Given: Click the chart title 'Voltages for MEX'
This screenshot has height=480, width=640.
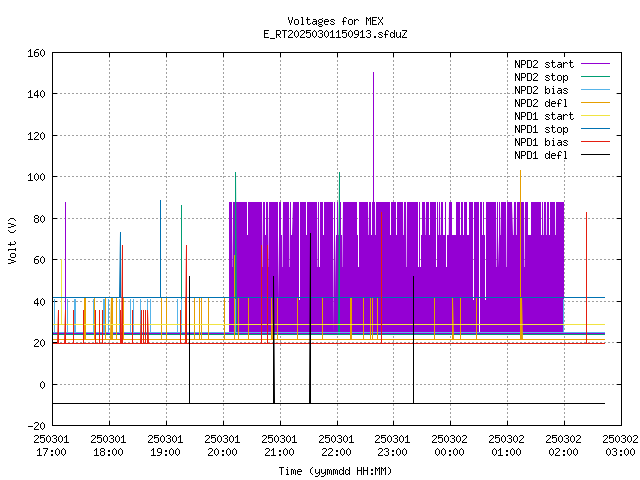Looking at the screenshot, I should tap(336, 21).
